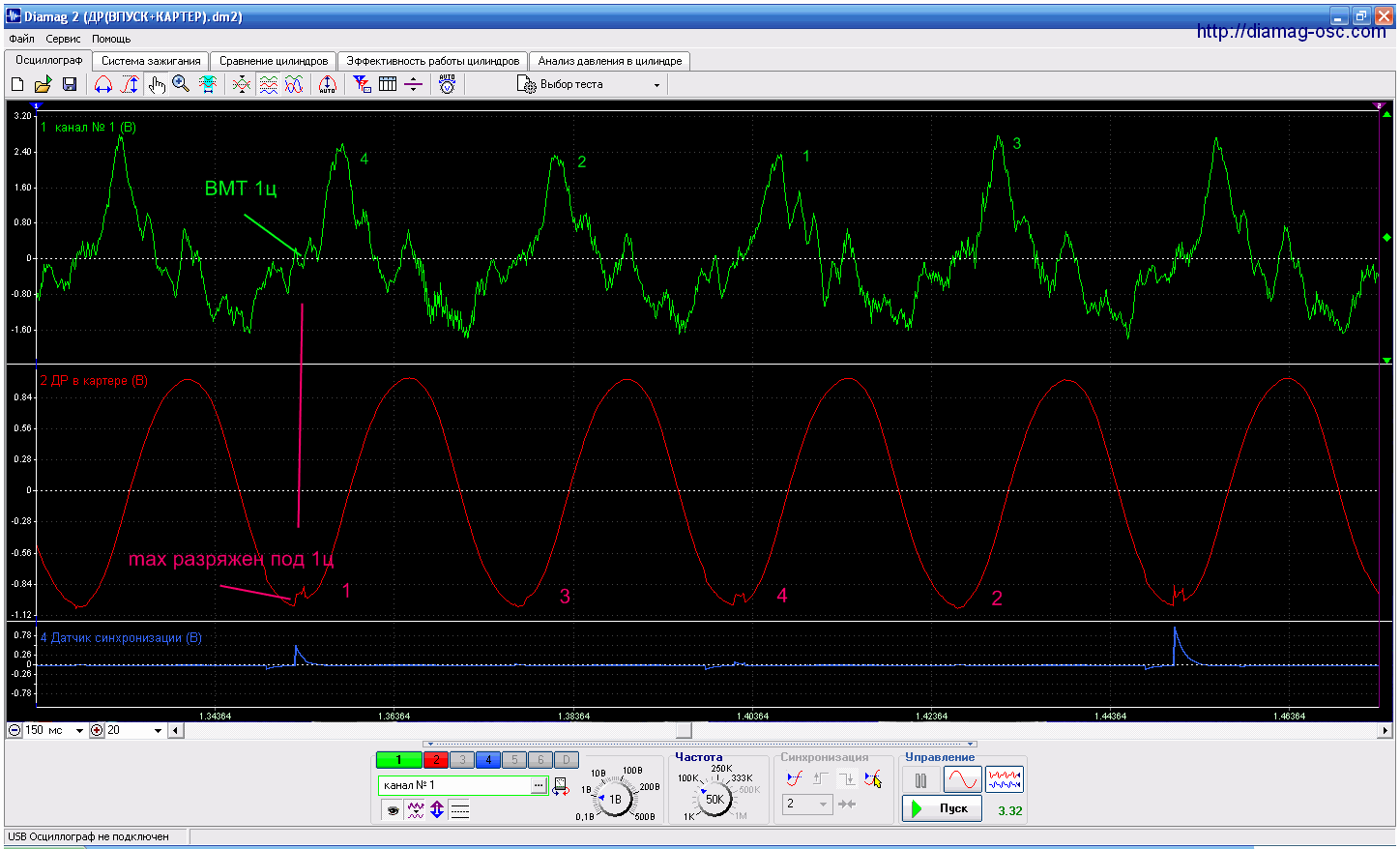Click the horizontal scrollbar thumb

(685, 730)
